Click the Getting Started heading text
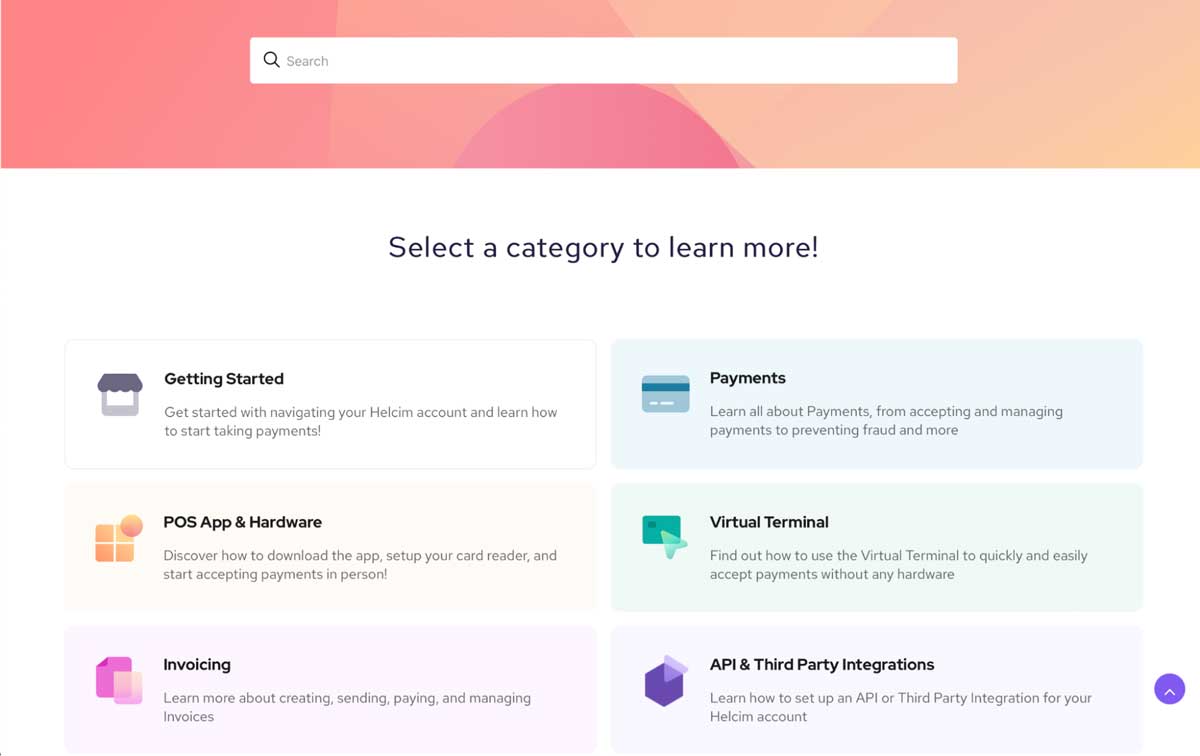The image size is (1200, 756). pyautogui.click(x=224, y=379)
